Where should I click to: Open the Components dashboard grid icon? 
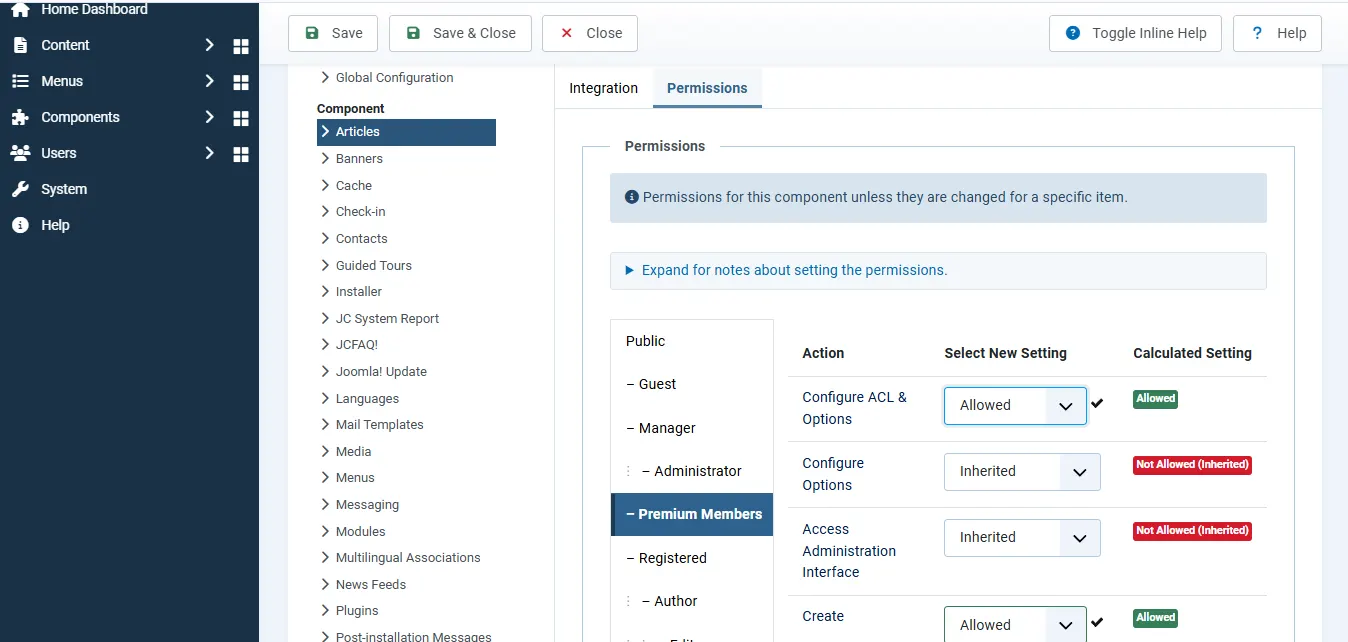[241, 118]
